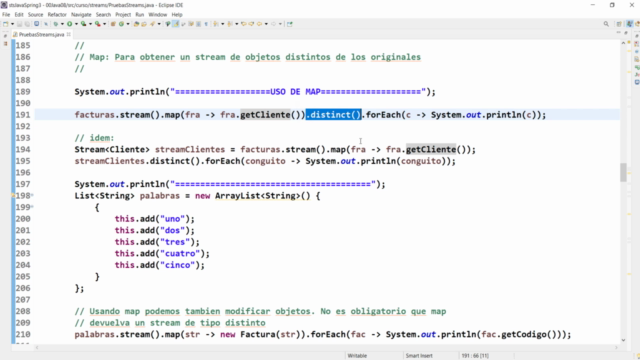Open the External Tools dropdown arrow

[104, 24]
